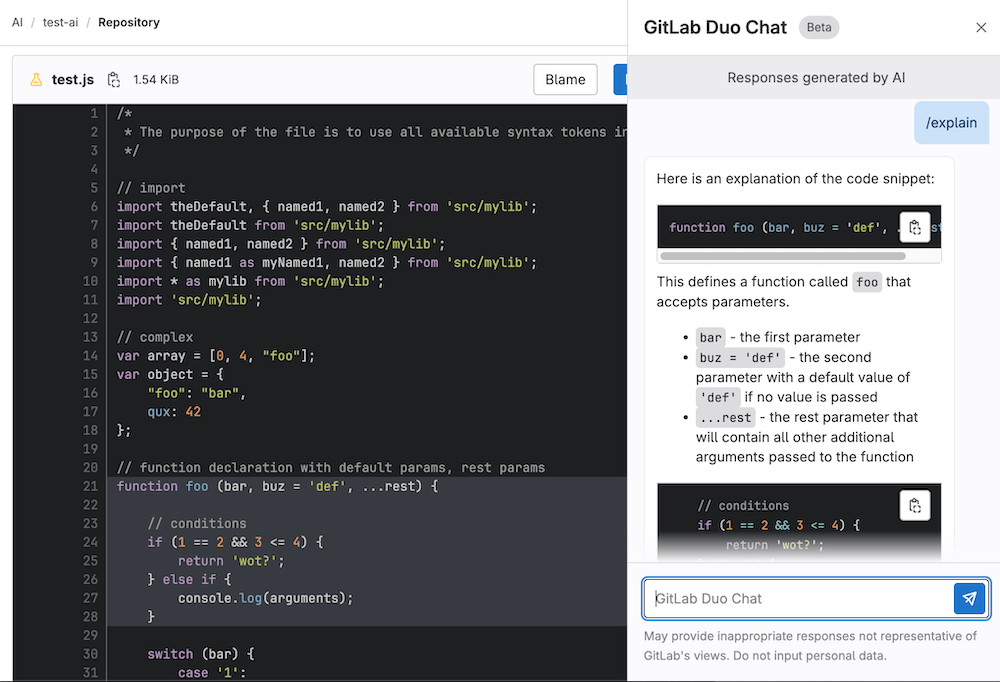Click the inline foo code badge in explanation
Screen dimensions: 1000x682
[x=866, y=282]
